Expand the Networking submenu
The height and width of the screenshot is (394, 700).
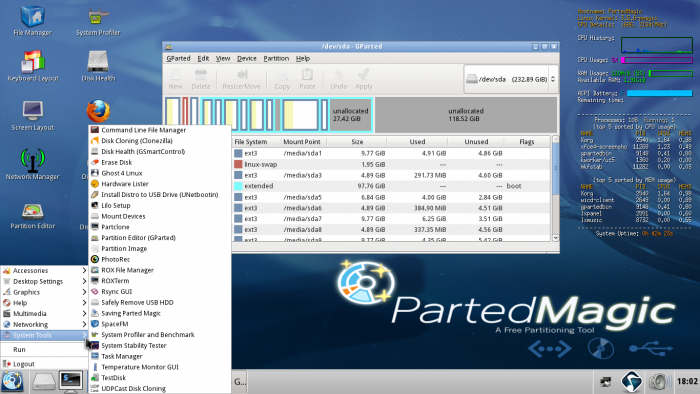44,324
